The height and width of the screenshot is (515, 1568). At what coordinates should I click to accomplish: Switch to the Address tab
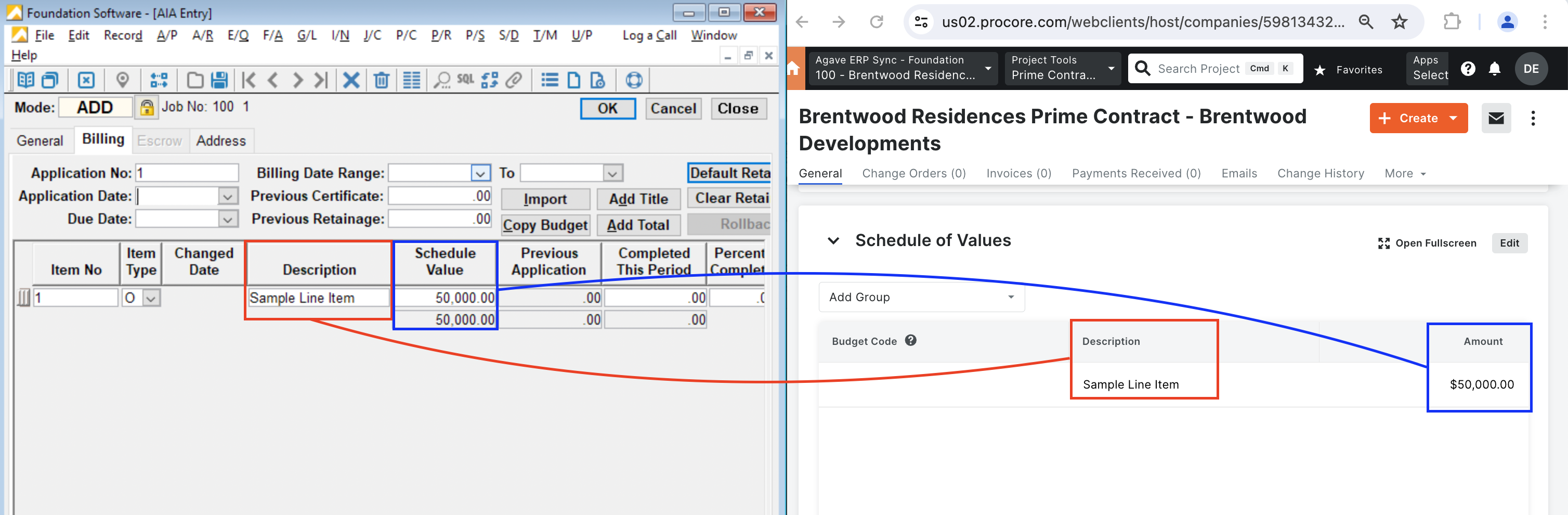[221, 140]
